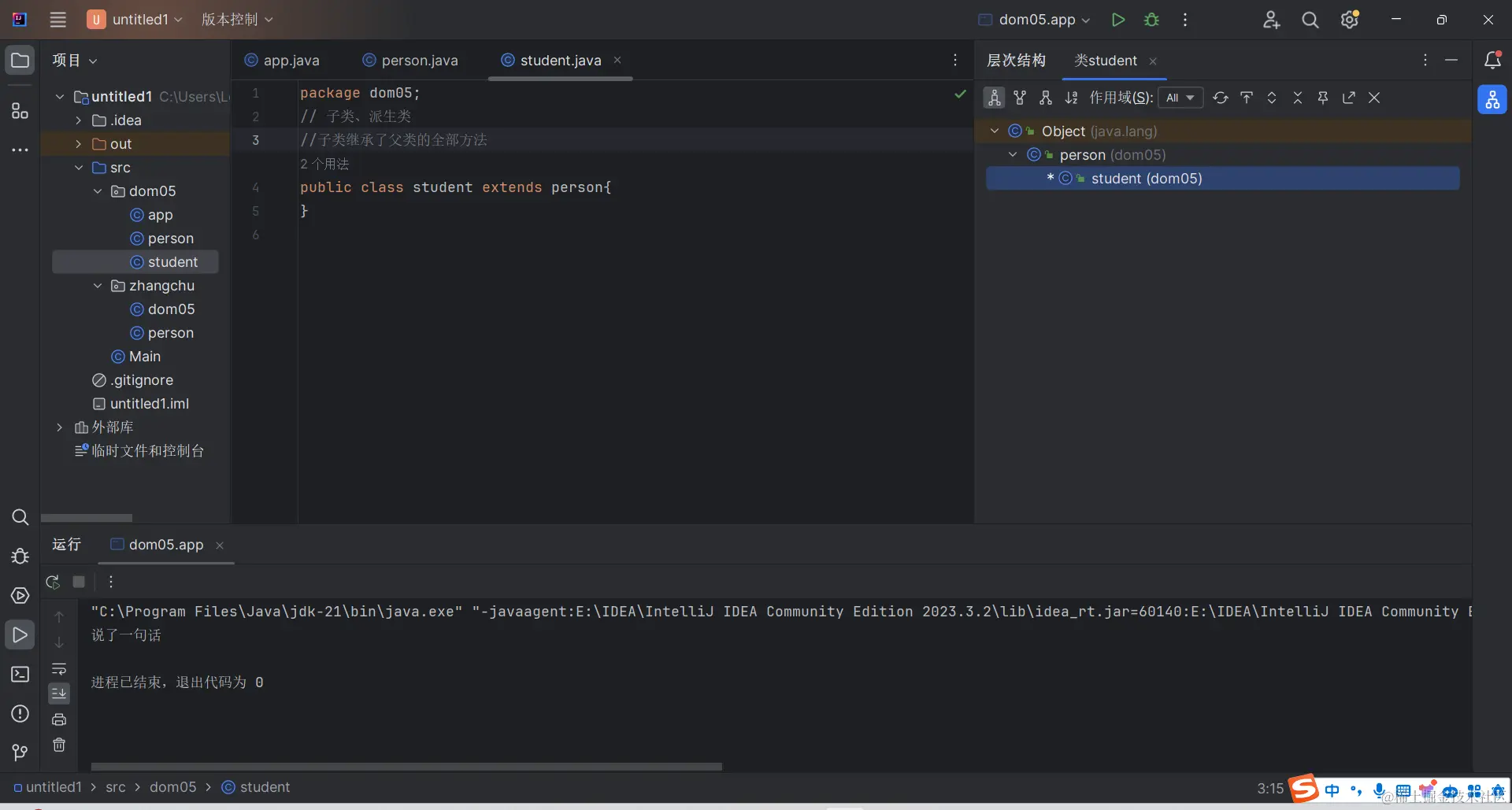This screenshot has width=1512, height=810.
Task: Open the untitled1 project dropdown
Action: (135, 20)
